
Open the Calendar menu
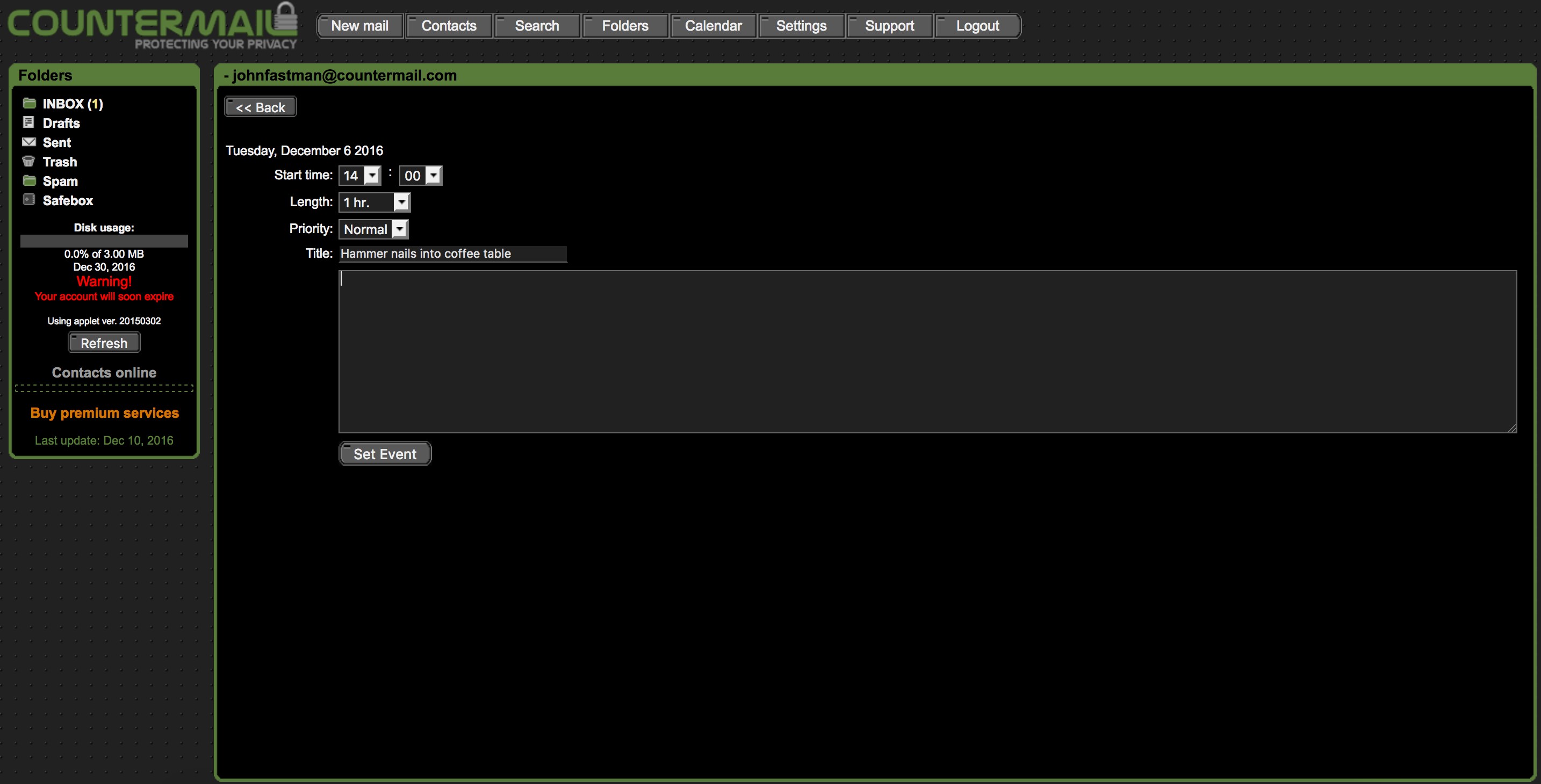713,26
